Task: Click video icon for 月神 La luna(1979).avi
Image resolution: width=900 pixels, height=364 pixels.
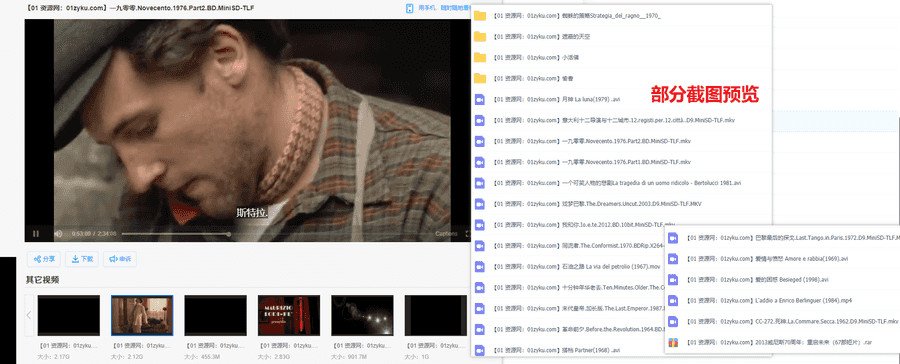Action: click(x=480, y=99)
